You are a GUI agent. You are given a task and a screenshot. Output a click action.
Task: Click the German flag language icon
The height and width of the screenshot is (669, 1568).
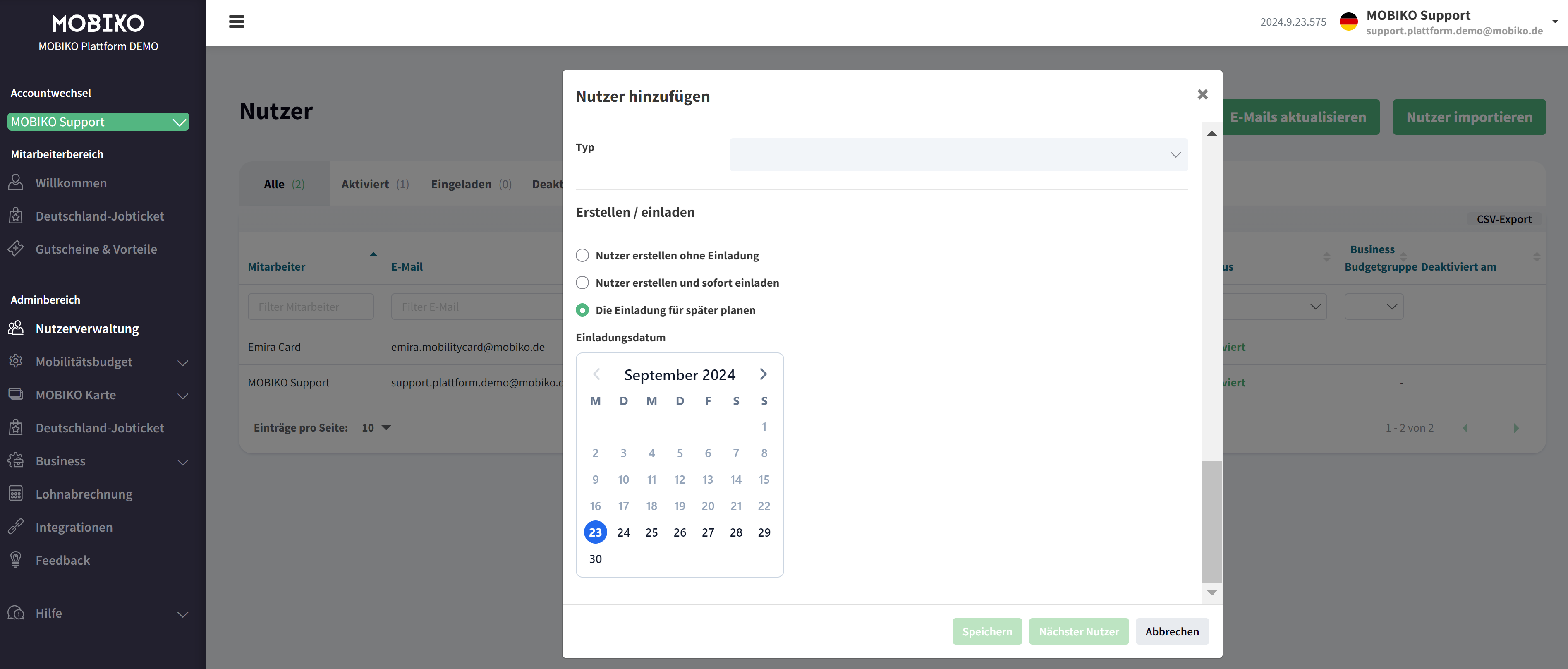[x=1348, y=22]
